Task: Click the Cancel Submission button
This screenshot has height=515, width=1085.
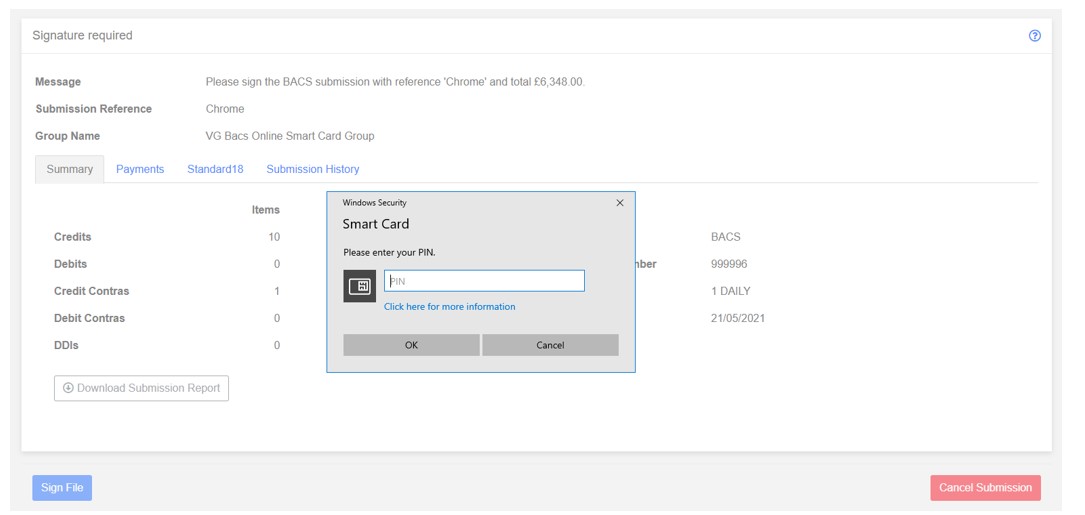Action: pos(985,487)
